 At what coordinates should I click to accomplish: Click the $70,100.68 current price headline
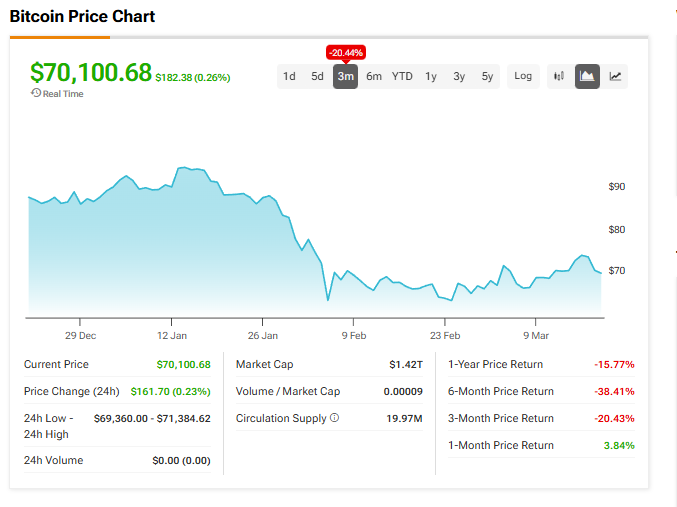pyautogui.click(x=91, y=73)
